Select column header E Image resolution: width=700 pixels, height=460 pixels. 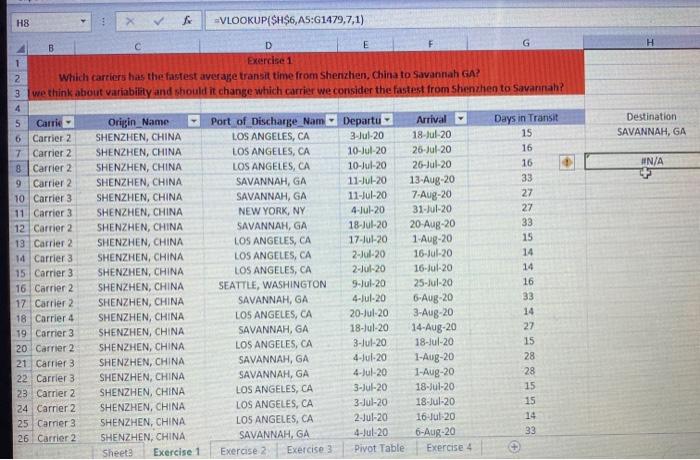[x=365, y=44]
